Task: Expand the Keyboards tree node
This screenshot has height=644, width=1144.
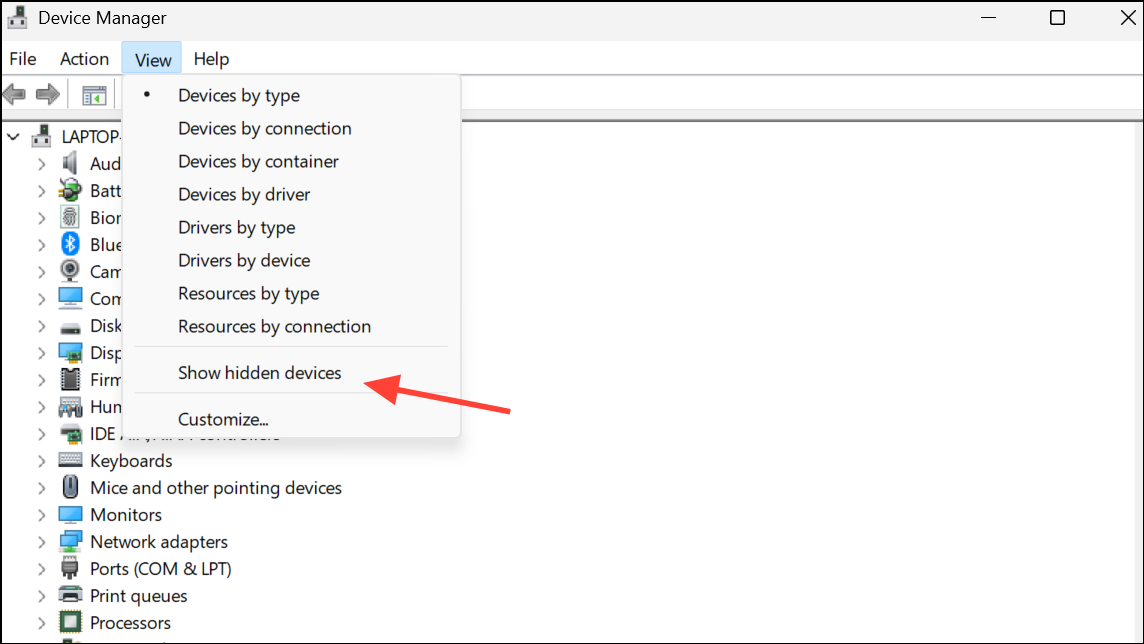Action: pyautogui.click(x=41, y=461)
